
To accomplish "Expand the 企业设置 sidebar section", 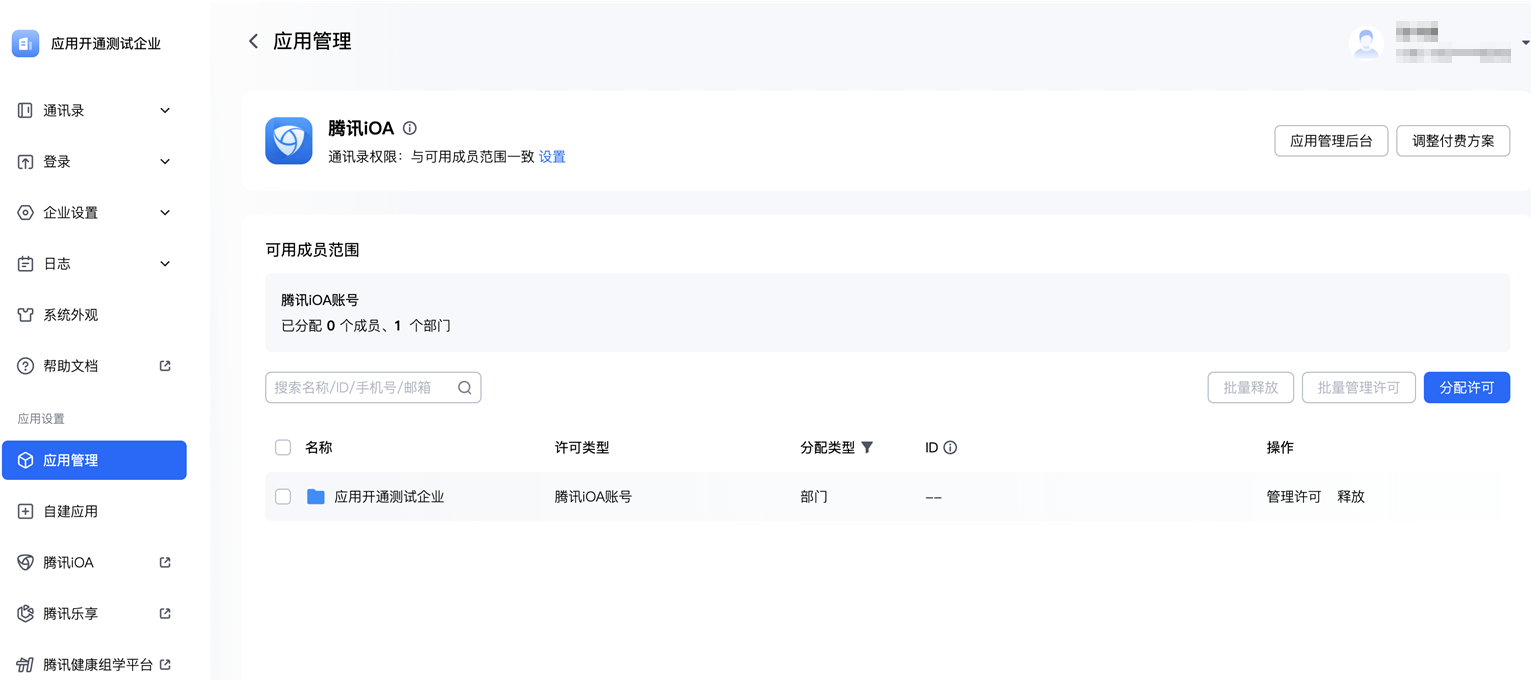I will (x=165, y=213).
